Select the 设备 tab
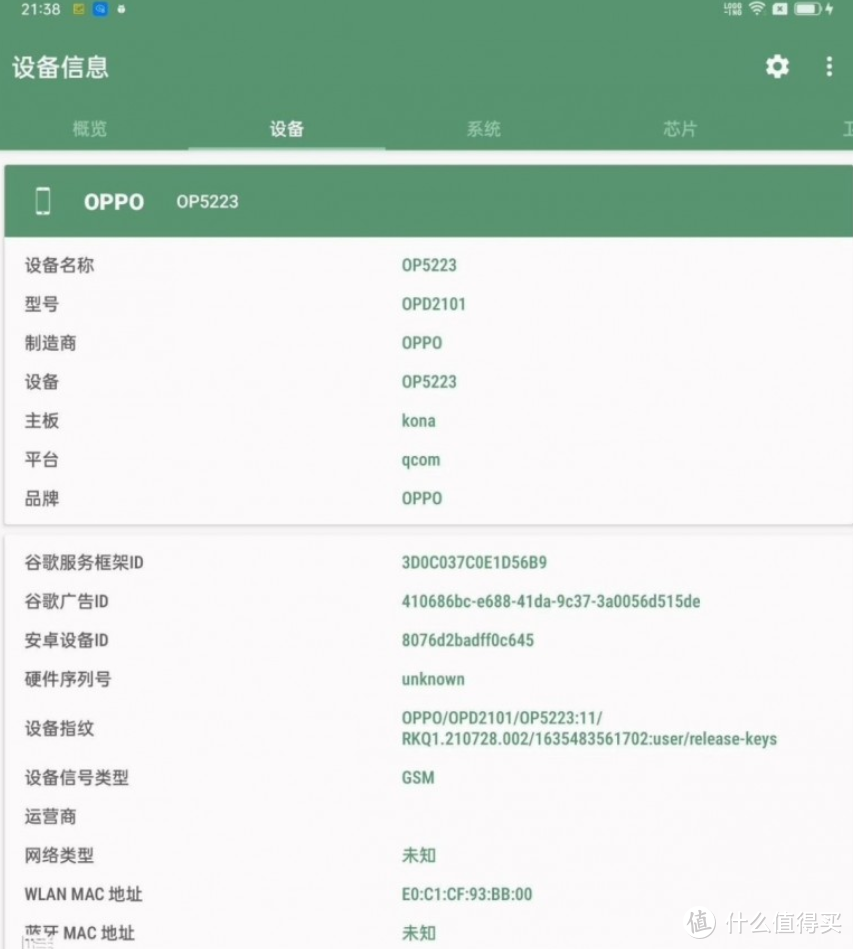 286,128
